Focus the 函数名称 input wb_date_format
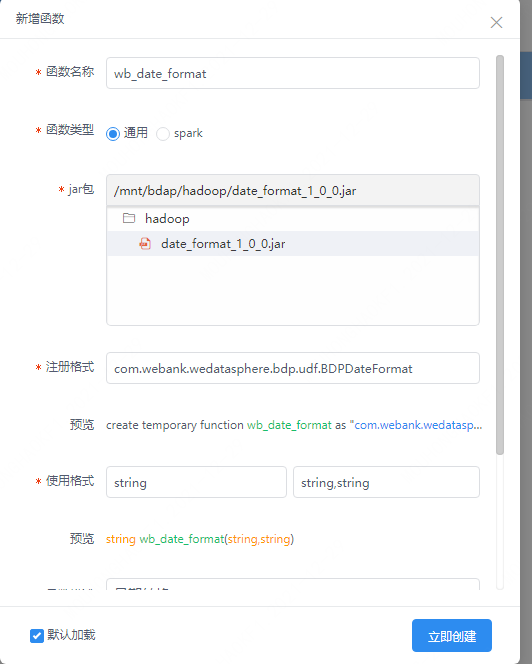Image resolution: width=532 pixels, height=664 pixels. [x=293, y=73]
